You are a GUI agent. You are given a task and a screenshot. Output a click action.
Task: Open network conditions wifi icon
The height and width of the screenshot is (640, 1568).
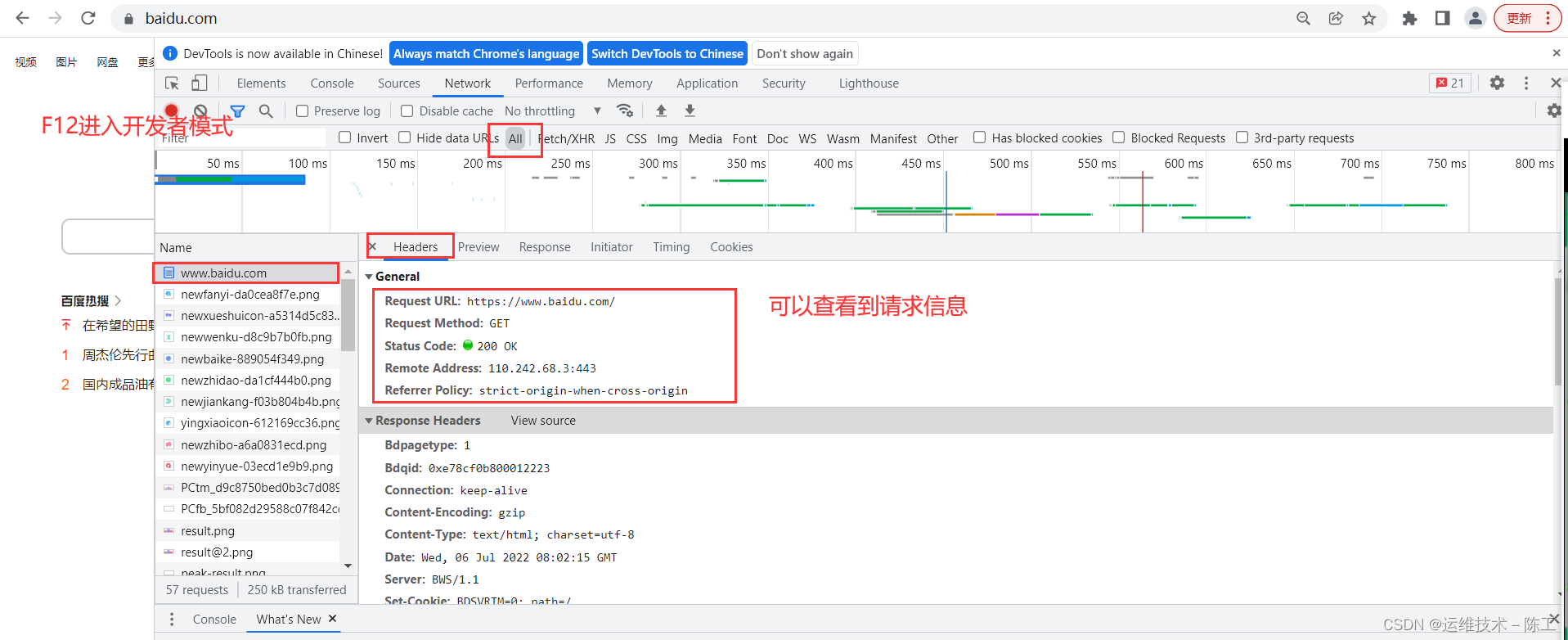[625, 110]
